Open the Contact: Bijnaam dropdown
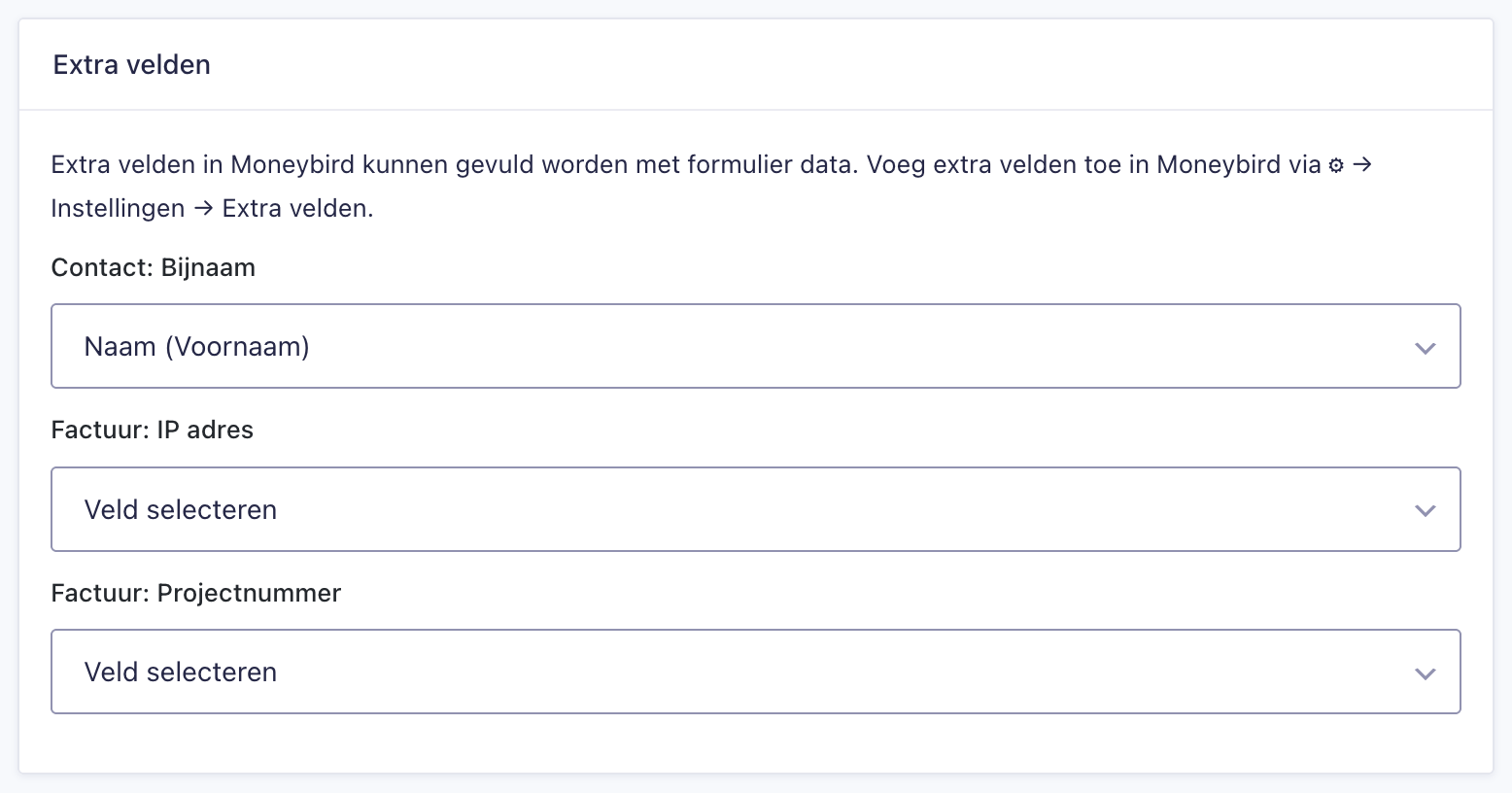The image size is (1512, 793). [755, 346]
